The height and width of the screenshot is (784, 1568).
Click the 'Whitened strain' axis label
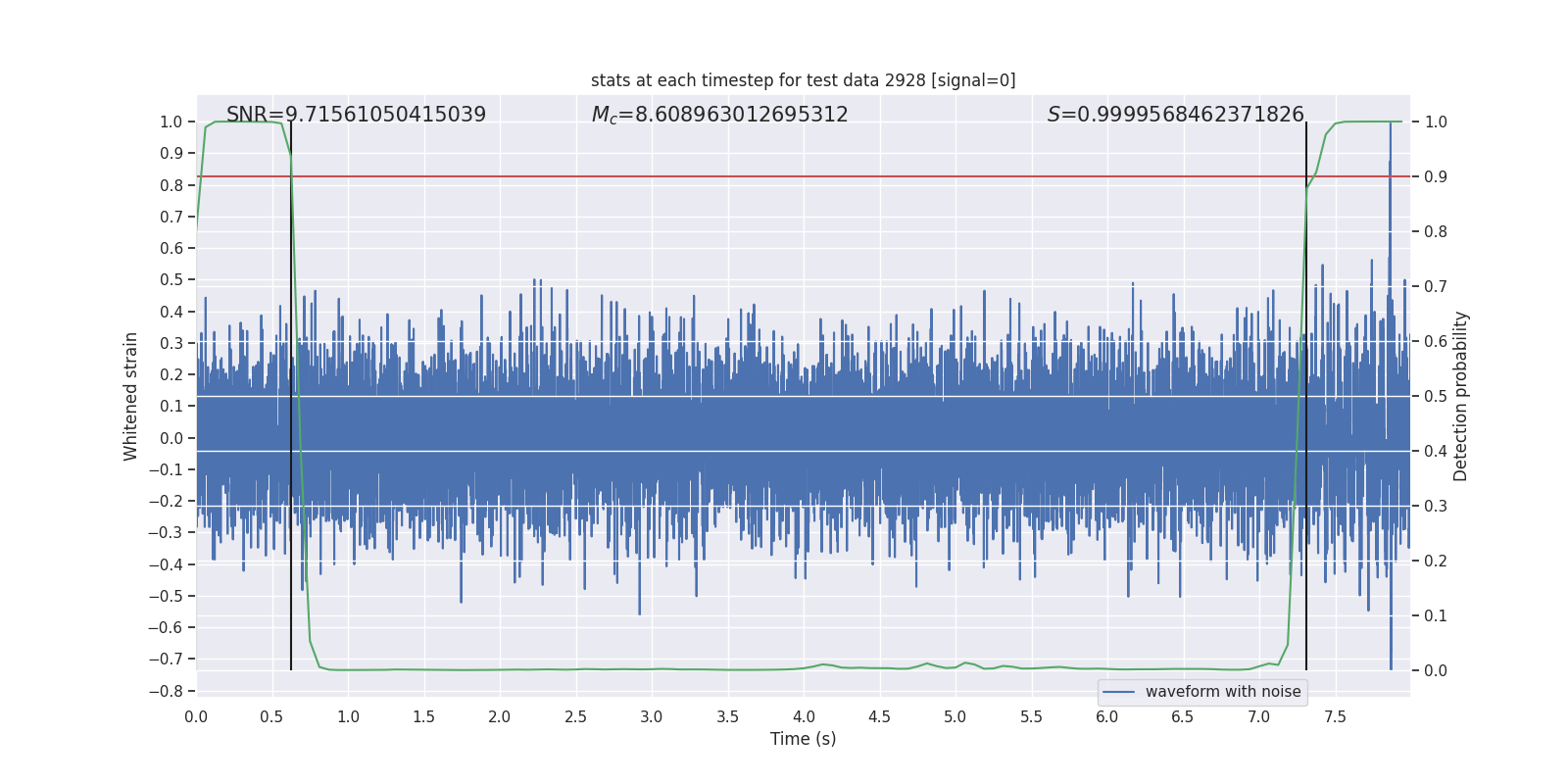click(131, 396)
